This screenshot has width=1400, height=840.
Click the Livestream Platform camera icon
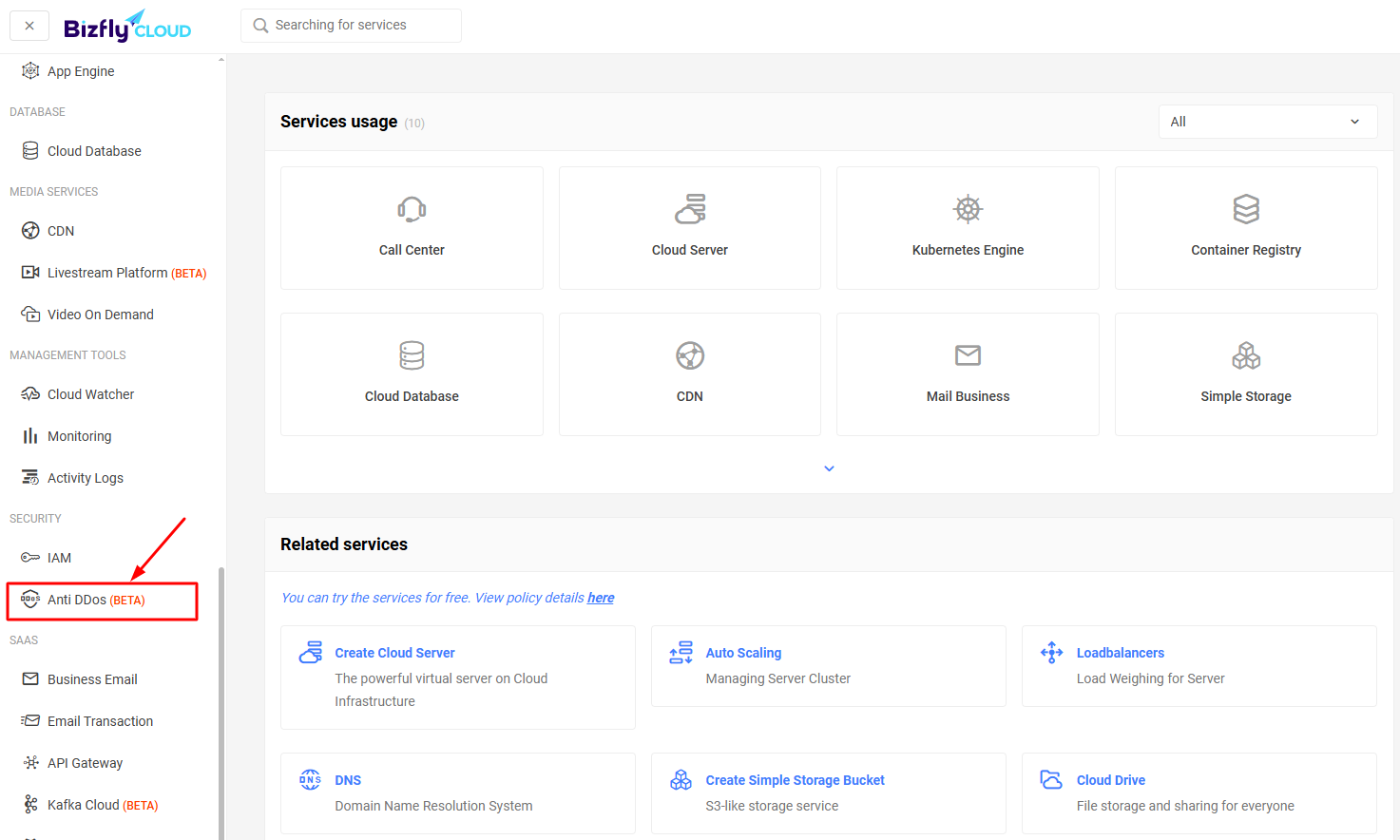point(30,272)
